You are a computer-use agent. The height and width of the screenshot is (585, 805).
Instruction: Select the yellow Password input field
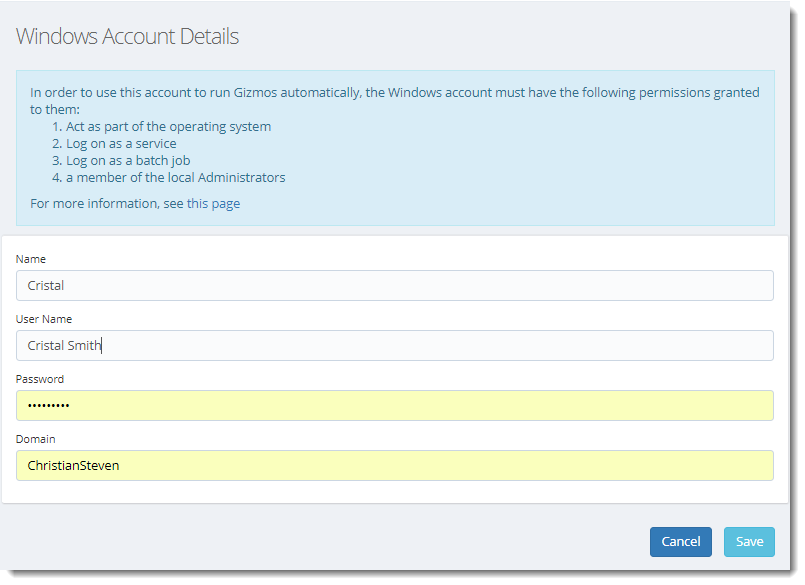(x=394, y=405)
